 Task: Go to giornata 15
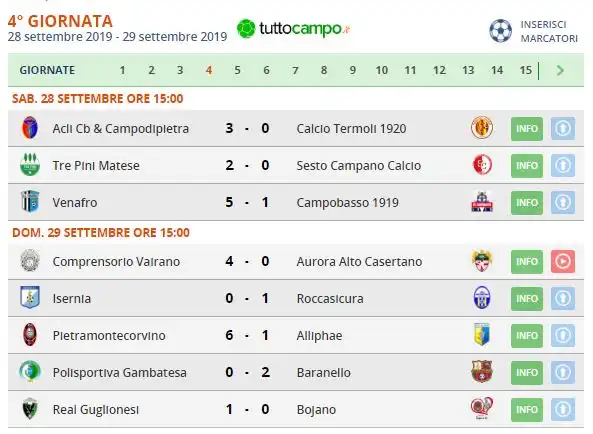525,70
